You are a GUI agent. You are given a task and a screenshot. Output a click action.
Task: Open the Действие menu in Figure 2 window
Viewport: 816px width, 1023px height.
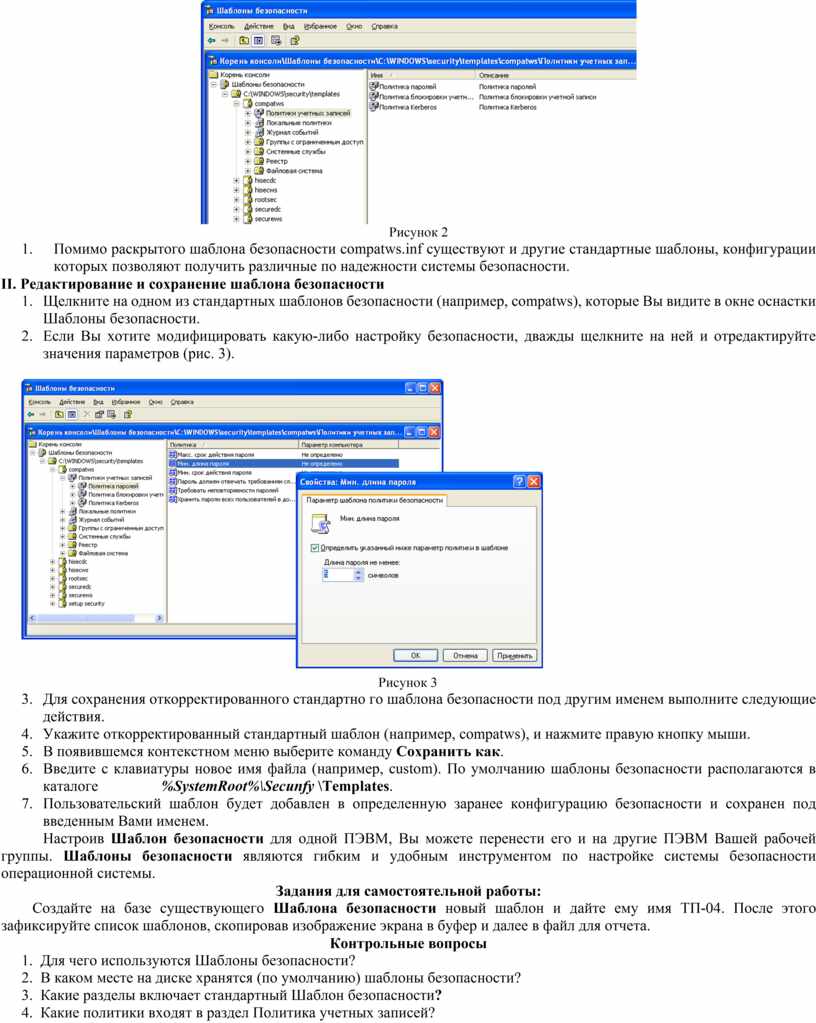click(257, 27)
